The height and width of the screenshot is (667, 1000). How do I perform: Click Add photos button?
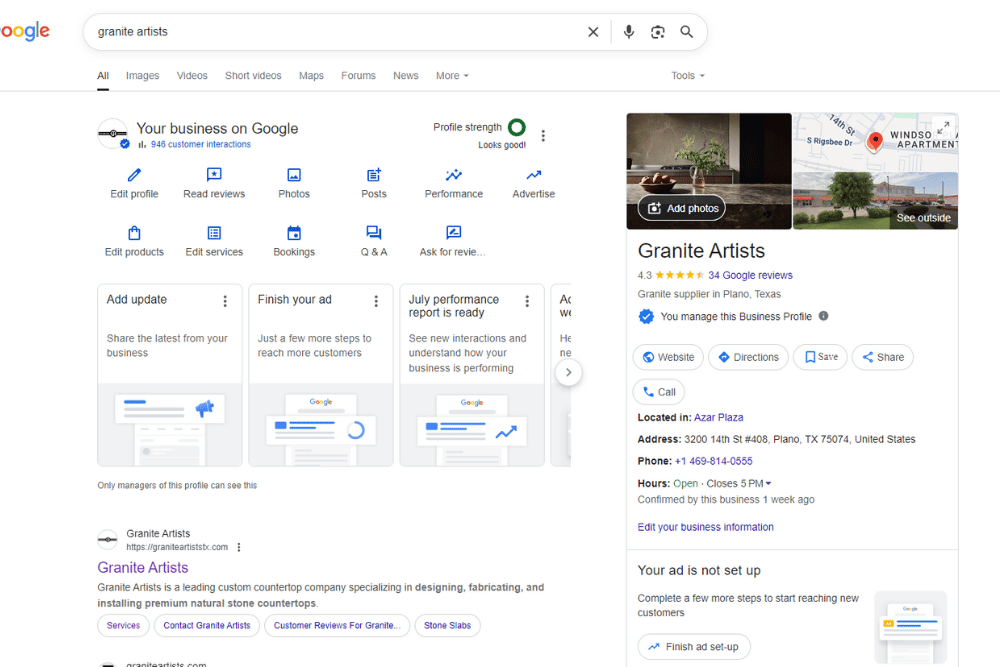click(682, 209)
